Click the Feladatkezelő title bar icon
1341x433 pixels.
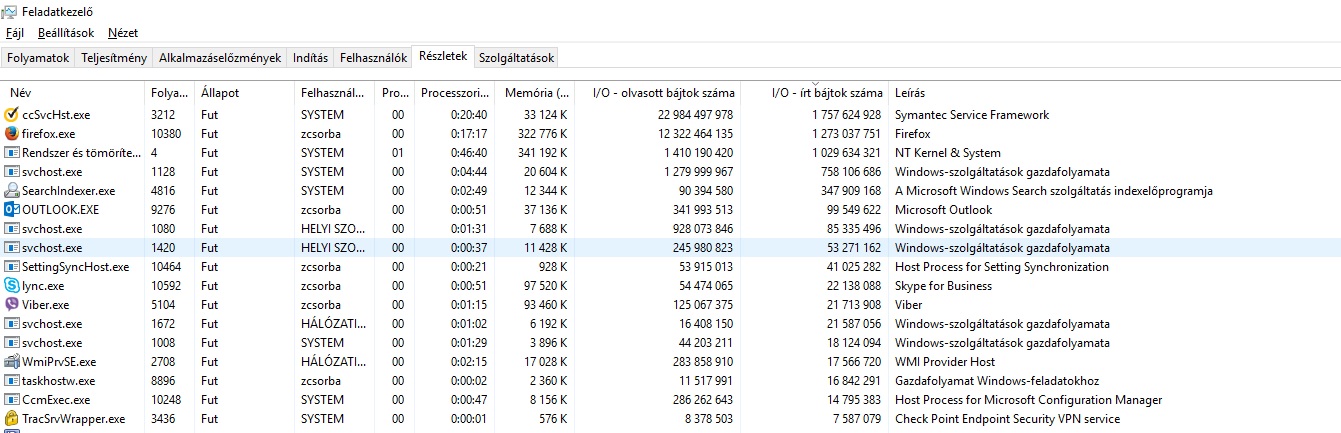pyautogui.click(x=10, y=11)
